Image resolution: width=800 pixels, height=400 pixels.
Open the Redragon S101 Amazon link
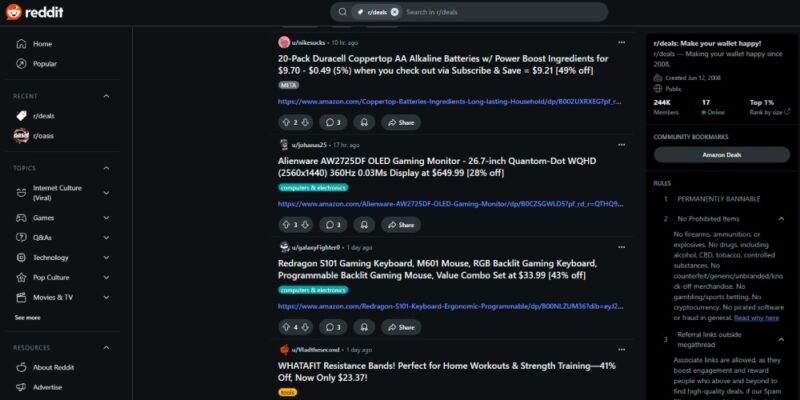[x=451, y=307]
